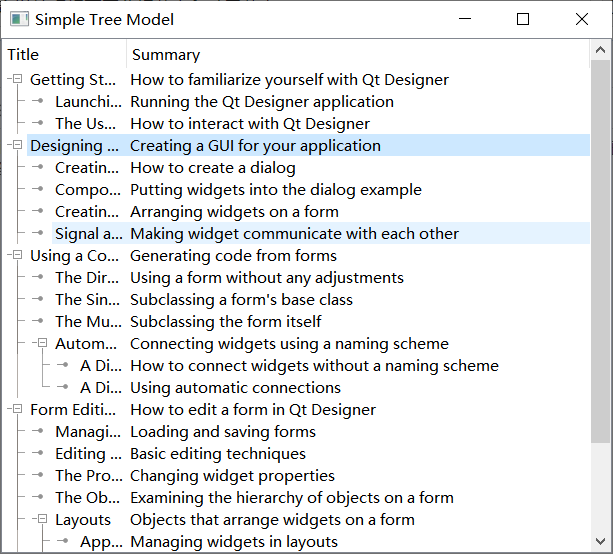613x554 pixels.
Task: Collapse the Automatic Connections subtree
Action: pos(42,343)
